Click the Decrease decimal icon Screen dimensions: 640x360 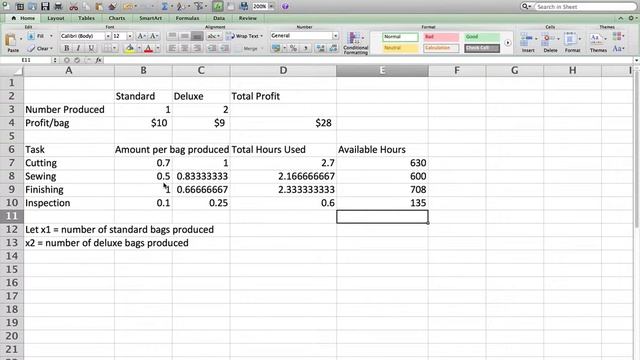333,48
